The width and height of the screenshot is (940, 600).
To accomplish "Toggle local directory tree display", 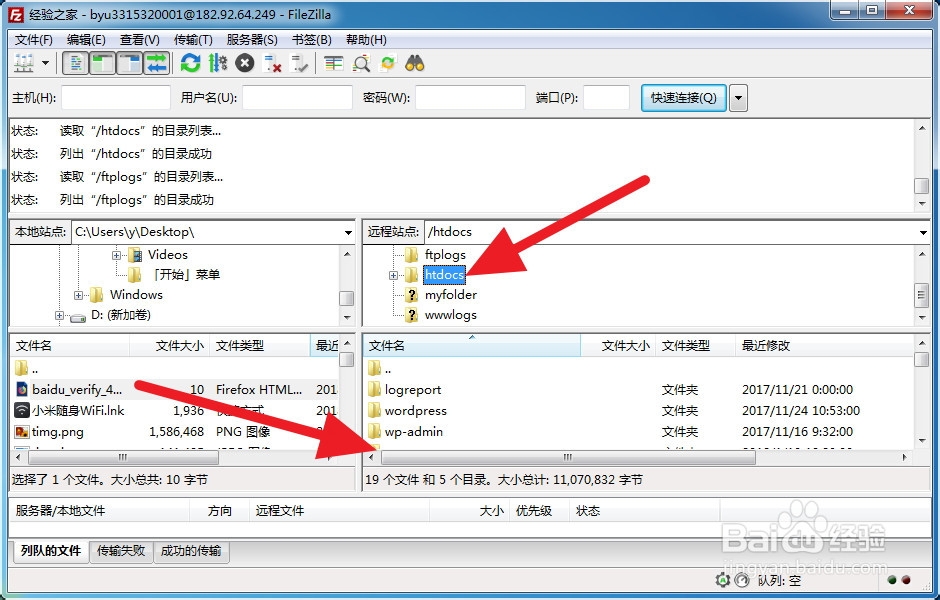I will tap(103, 63).
